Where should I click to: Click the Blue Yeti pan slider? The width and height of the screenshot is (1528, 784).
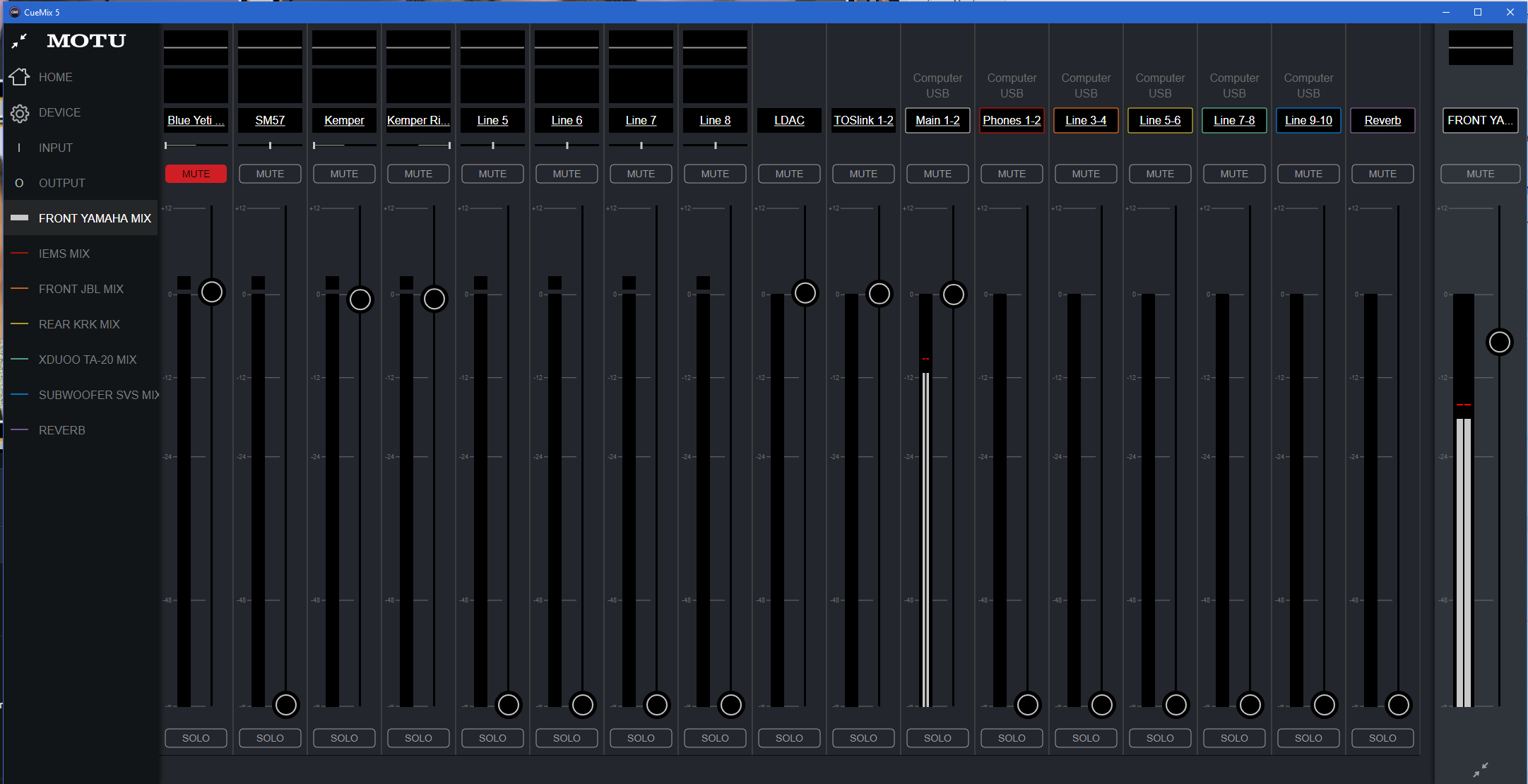coord(196,145)
